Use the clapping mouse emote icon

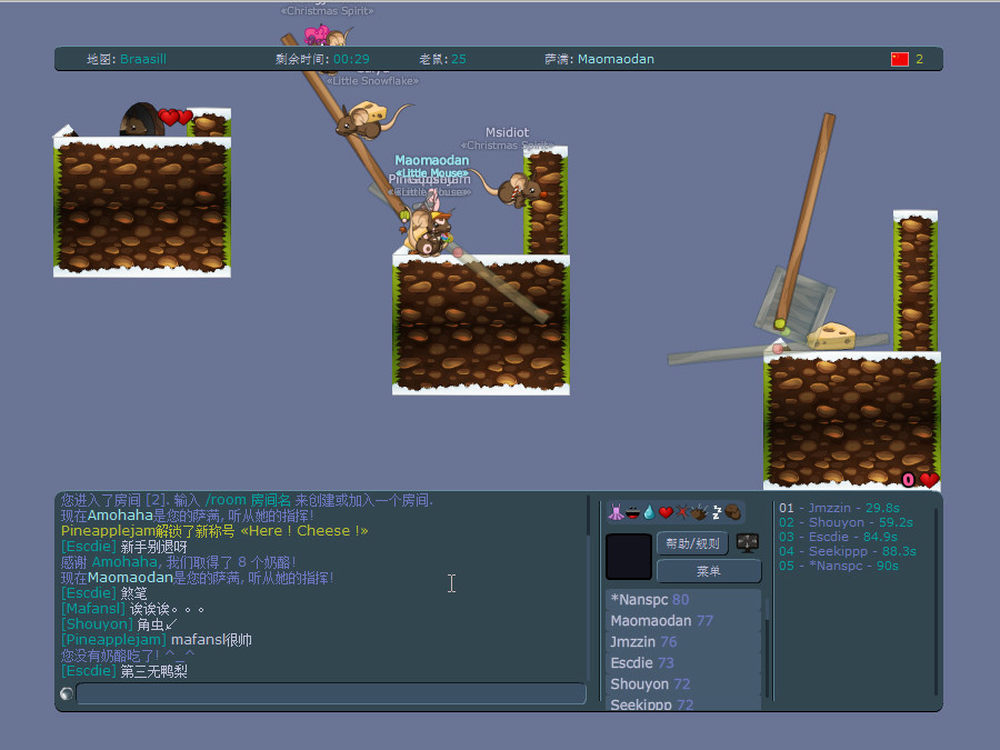[699, 512]
